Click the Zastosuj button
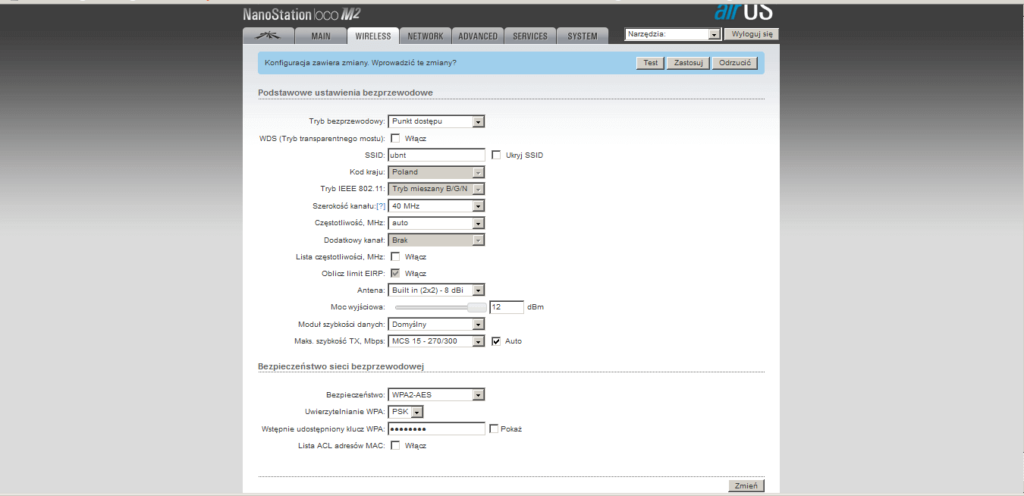Viewport: 1024px width, 496px height. click(685, 63)
